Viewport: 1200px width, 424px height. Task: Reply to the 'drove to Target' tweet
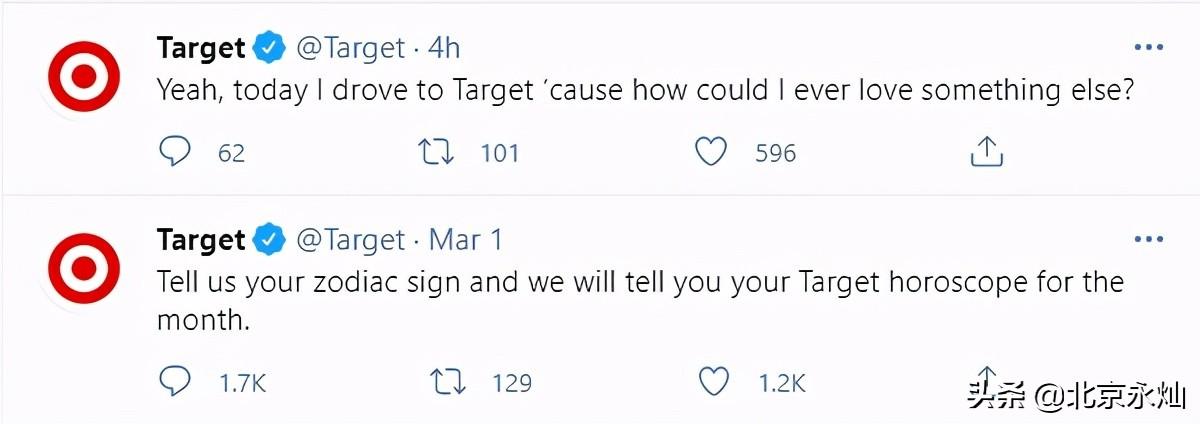(175, 152)
